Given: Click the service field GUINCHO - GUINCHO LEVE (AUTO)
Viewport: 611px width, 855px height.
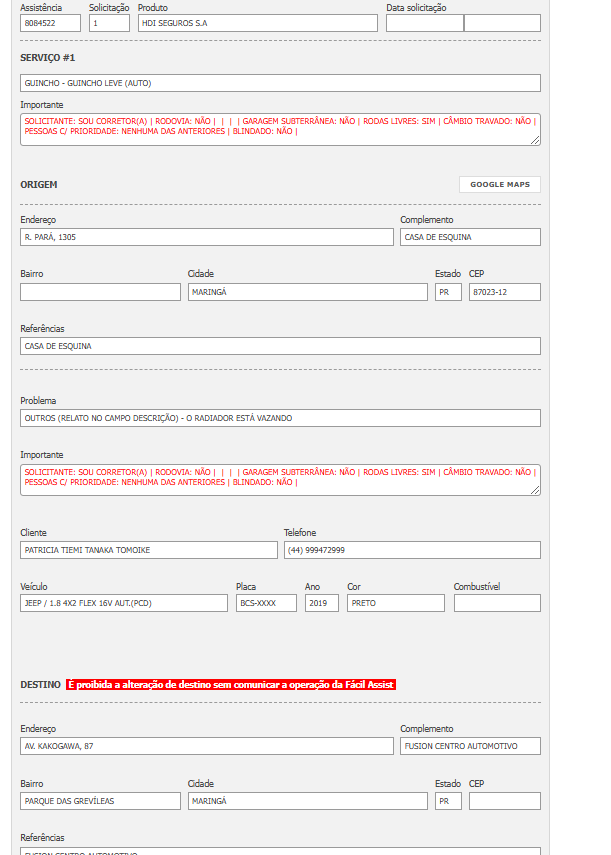Looking at the screenshot, I should (280, 83).
